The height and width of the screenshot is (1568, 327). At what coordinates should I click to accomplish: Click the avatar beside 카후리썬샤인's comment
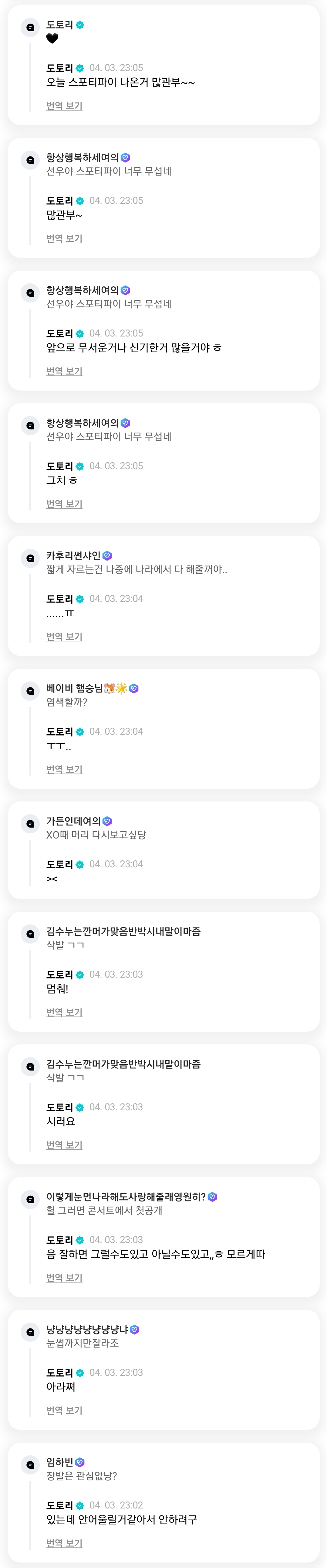point(30,558)
